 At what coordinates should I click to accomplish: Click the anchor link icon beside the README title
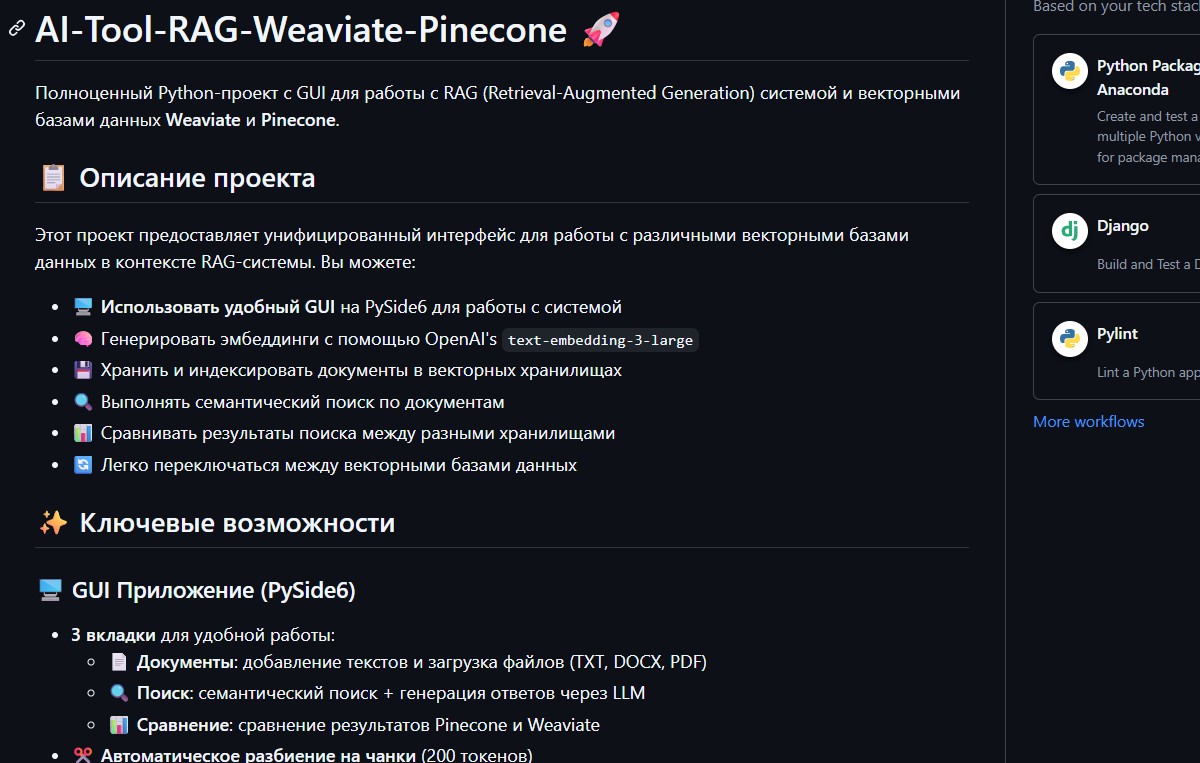tap(16, 30)
